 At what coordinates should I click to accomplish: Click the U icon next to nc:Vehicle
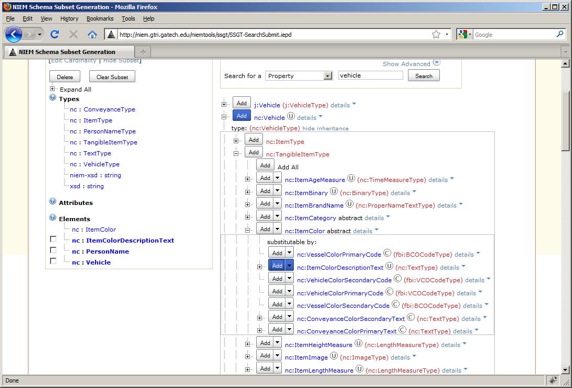click(x=291, y=116)
